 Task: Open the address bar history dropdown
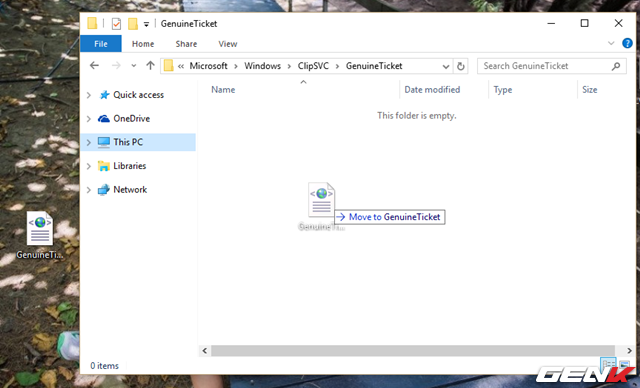tap(446, 66)
